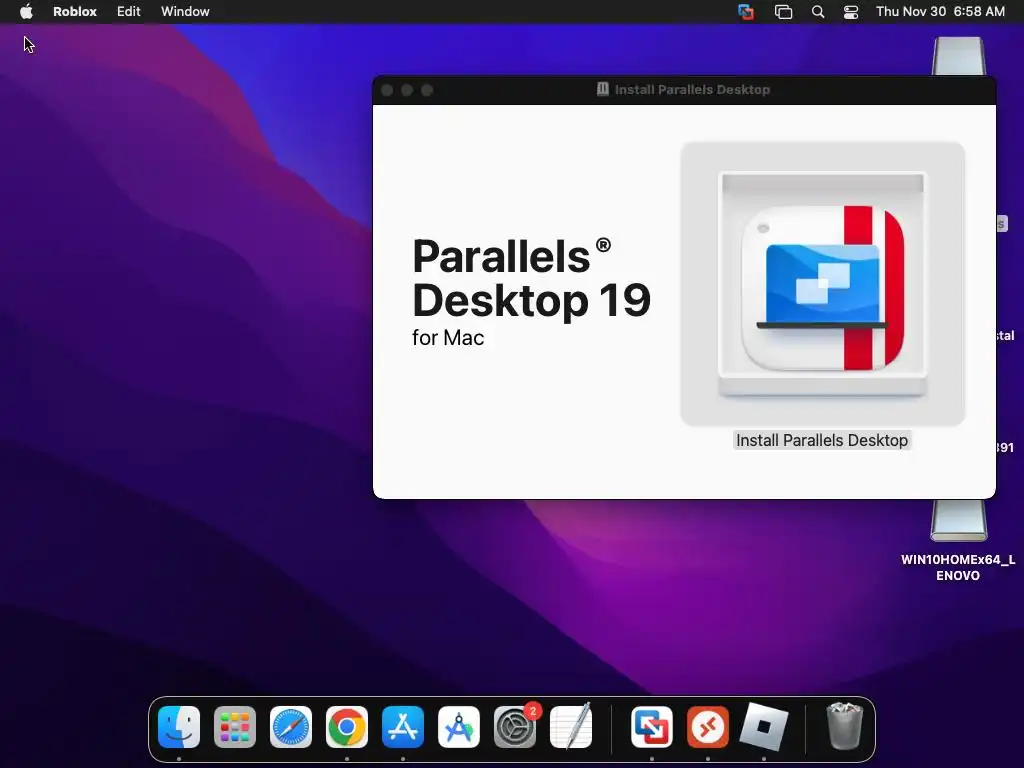Open the Apple menu
This screenshot has height=768, width=1024.
point(26,11)
